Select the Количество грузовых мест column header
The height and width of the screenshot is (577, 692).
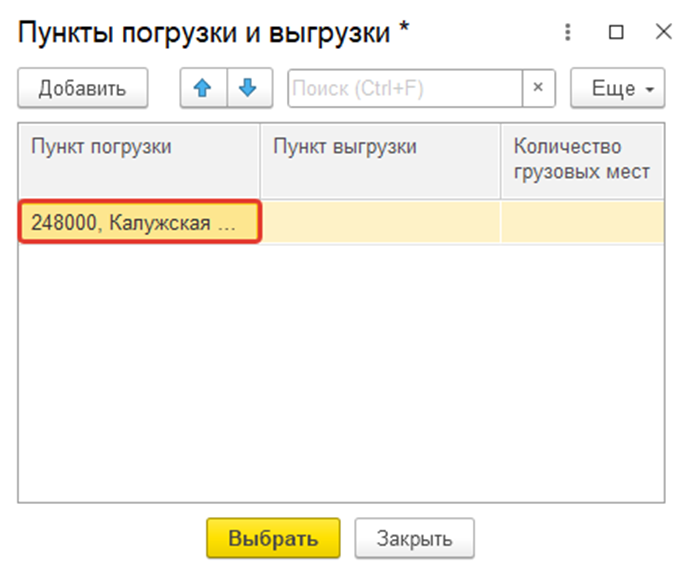582,161
